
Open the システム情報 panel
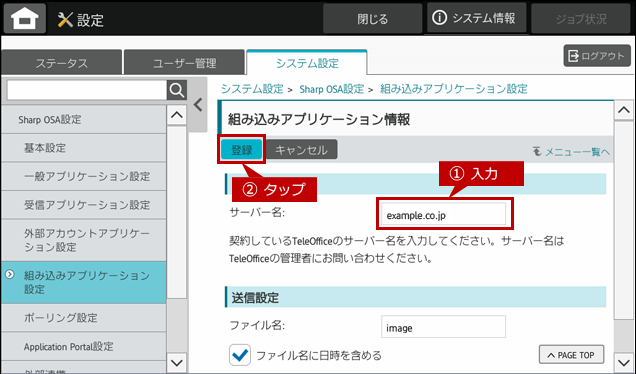(x=476, y=18)
